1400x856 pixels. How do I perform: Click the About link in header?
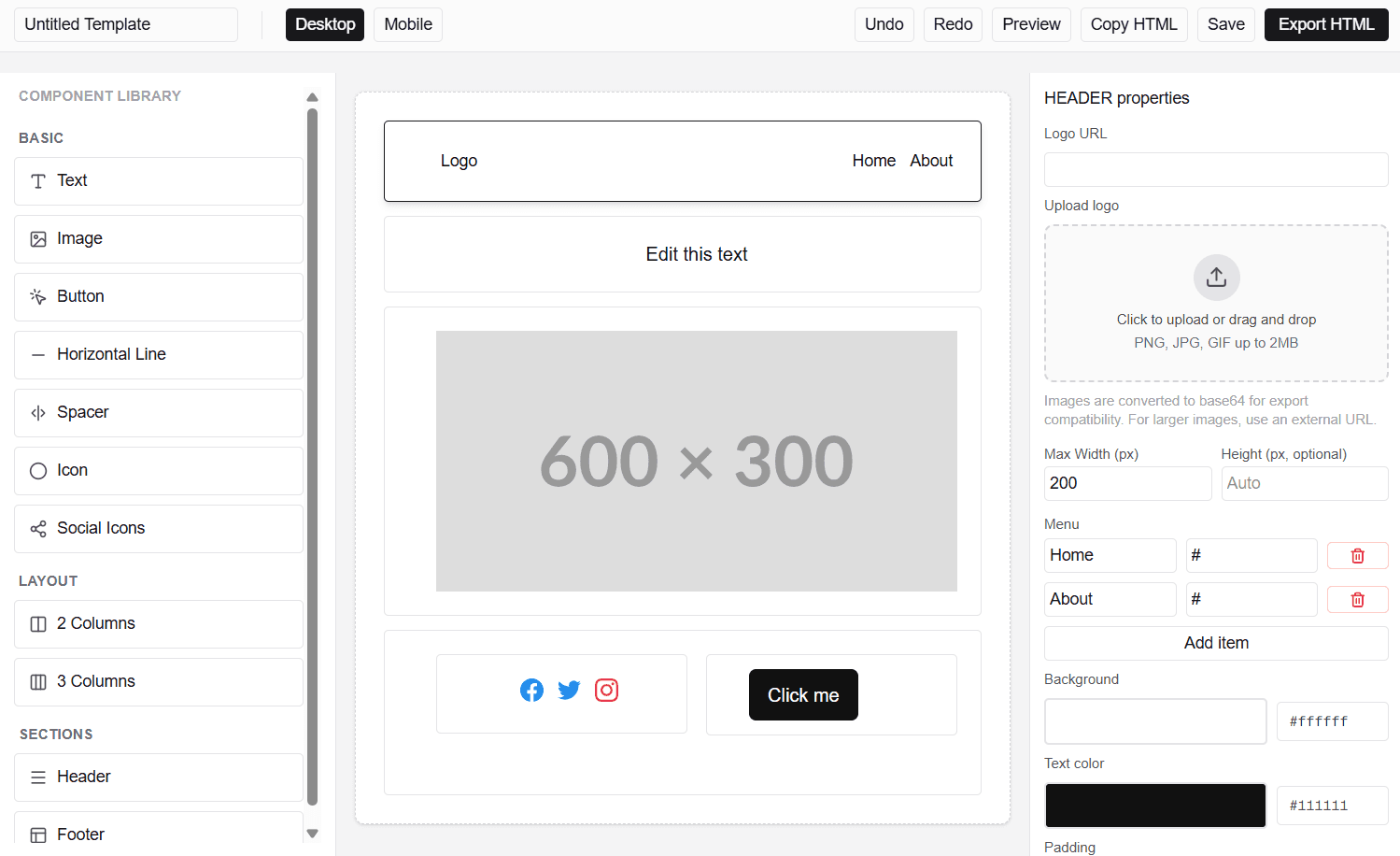pos(931,161)
